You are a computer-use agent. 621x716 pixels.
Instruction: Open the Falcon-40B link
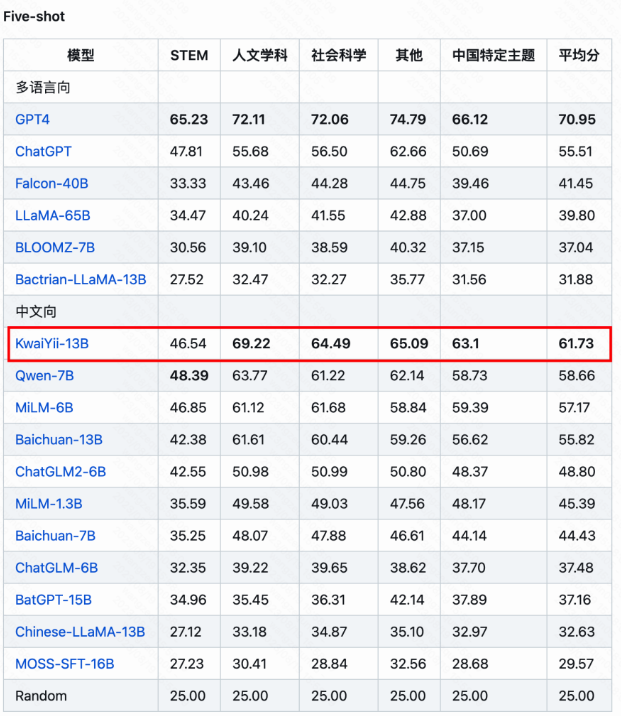point(52,184)
